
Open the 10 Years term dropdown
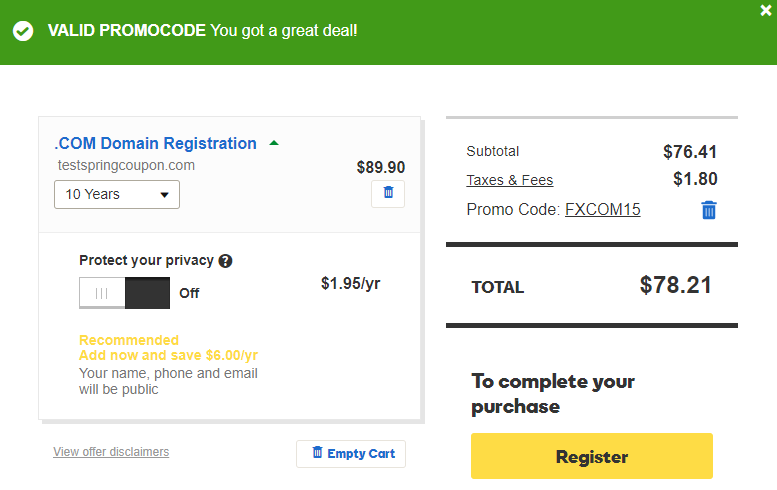pyautogui.click(x=117, y=194)
